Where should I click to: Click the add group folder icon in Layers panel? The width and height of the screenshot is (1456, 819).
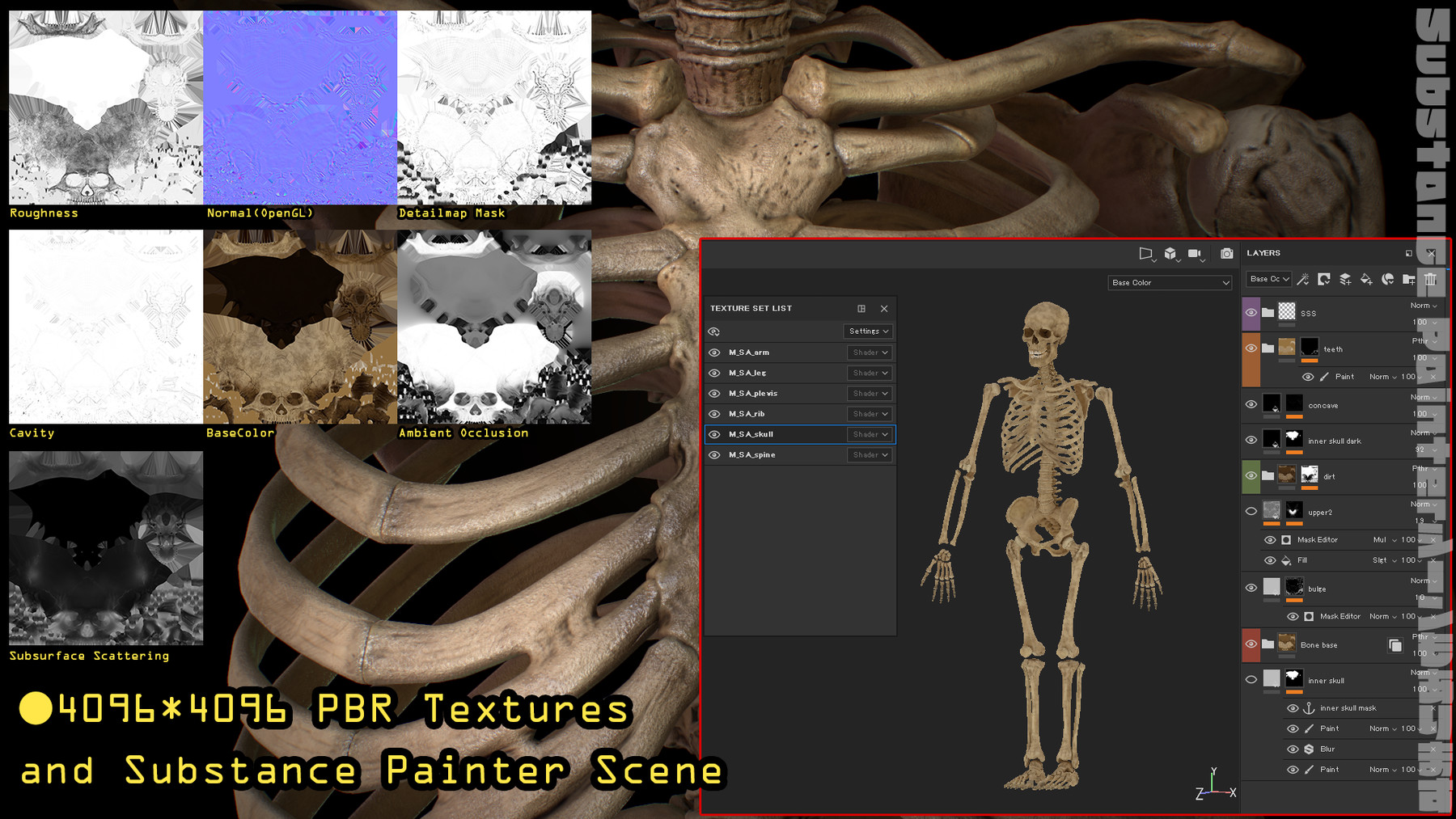click(1409, 279)
